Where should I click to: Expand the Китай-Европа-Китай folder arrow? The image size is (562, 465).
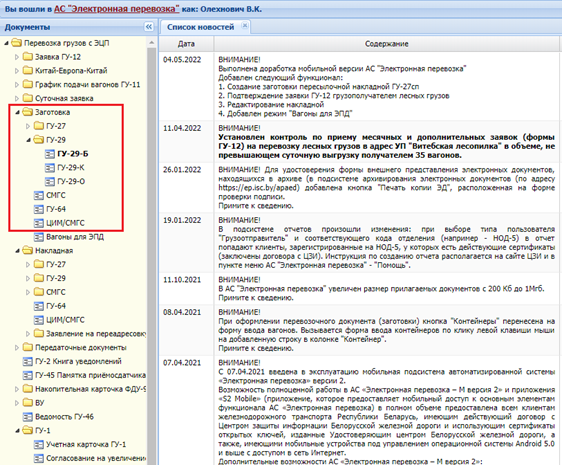pos(17,71)
